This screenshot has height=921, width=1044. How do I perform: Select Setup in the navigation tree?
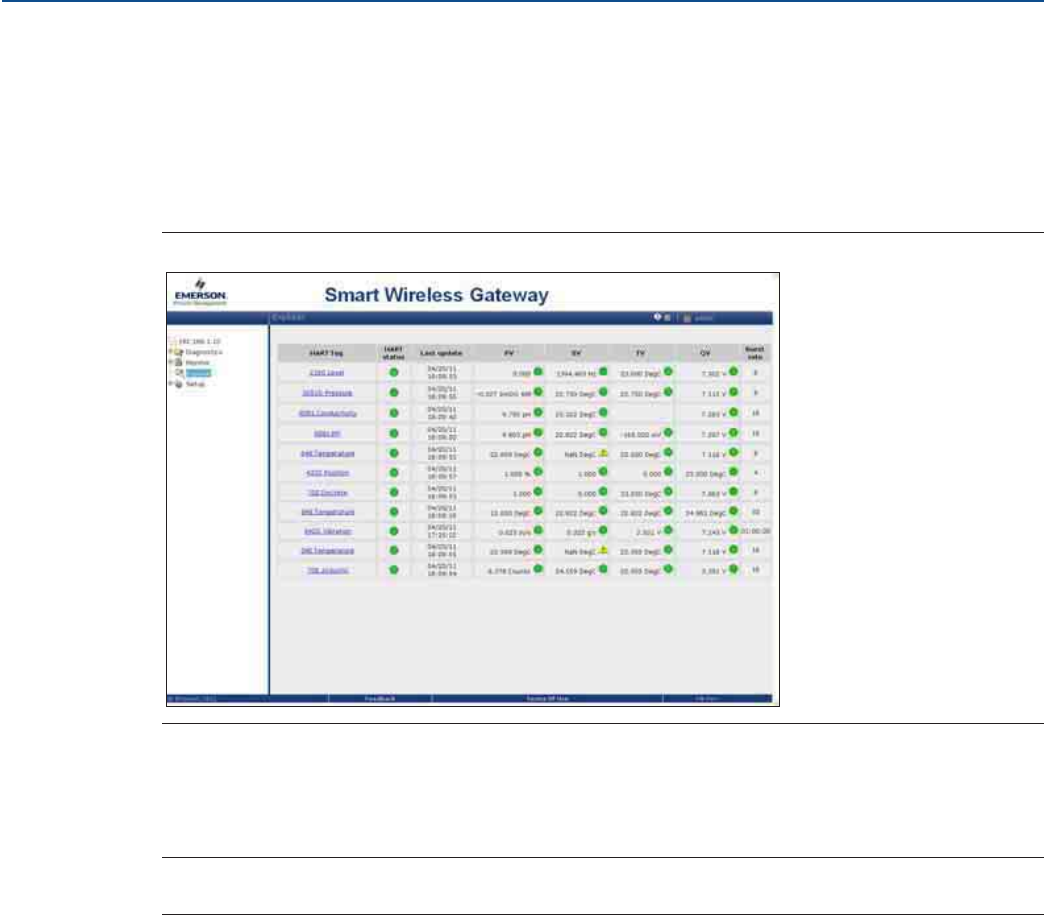[x=195, y=384]
